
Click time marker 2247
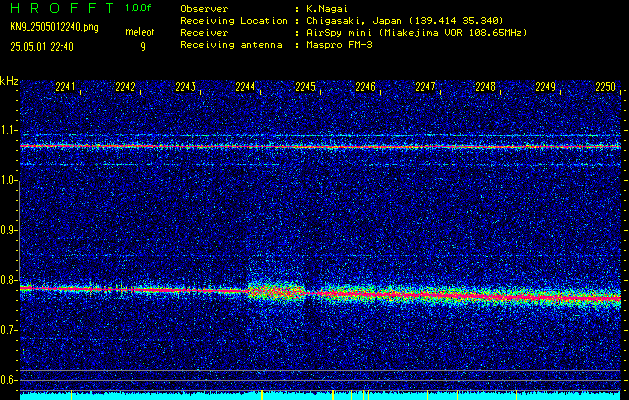coord(425,87)
